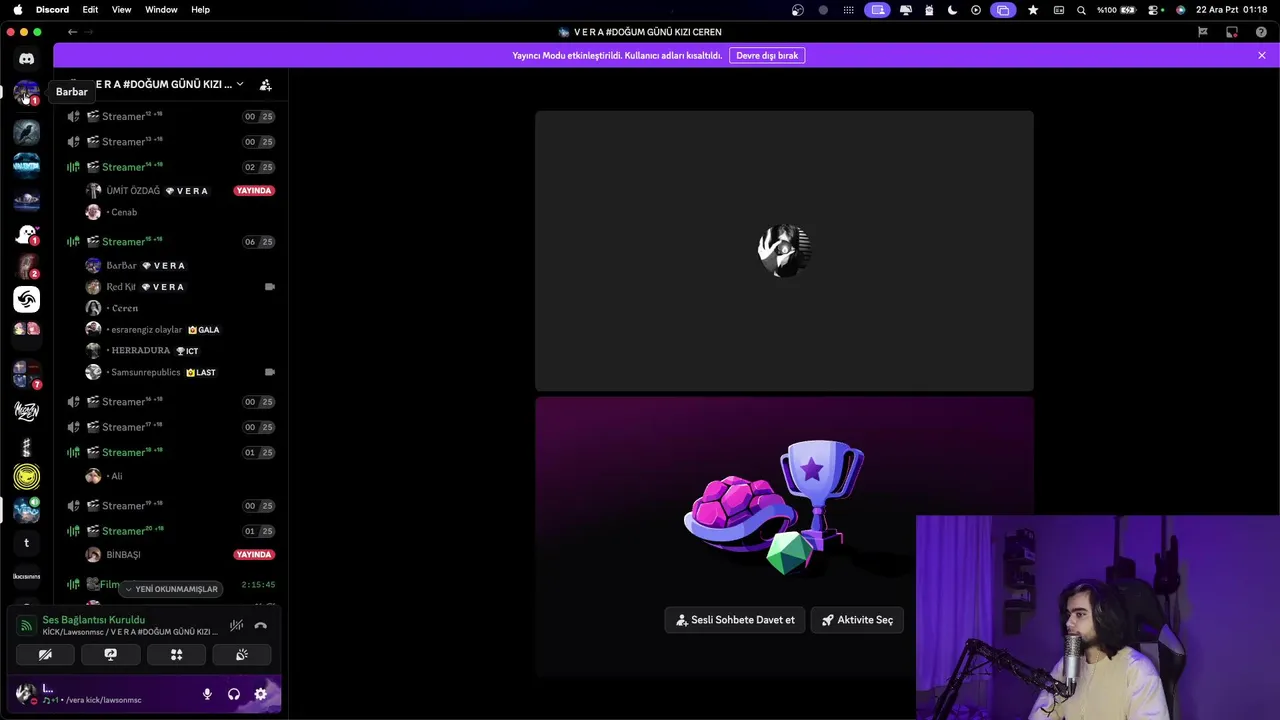Screen dimensions: 1280x720
Task: Jump to YENİ OKUNMAMIŞLAR unread pill
Action: [x=171, y=589]
